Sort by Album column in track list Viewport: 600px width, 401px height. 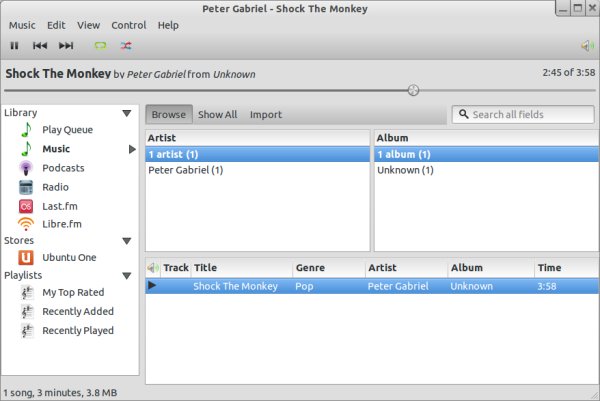click(x=491, y=268)
